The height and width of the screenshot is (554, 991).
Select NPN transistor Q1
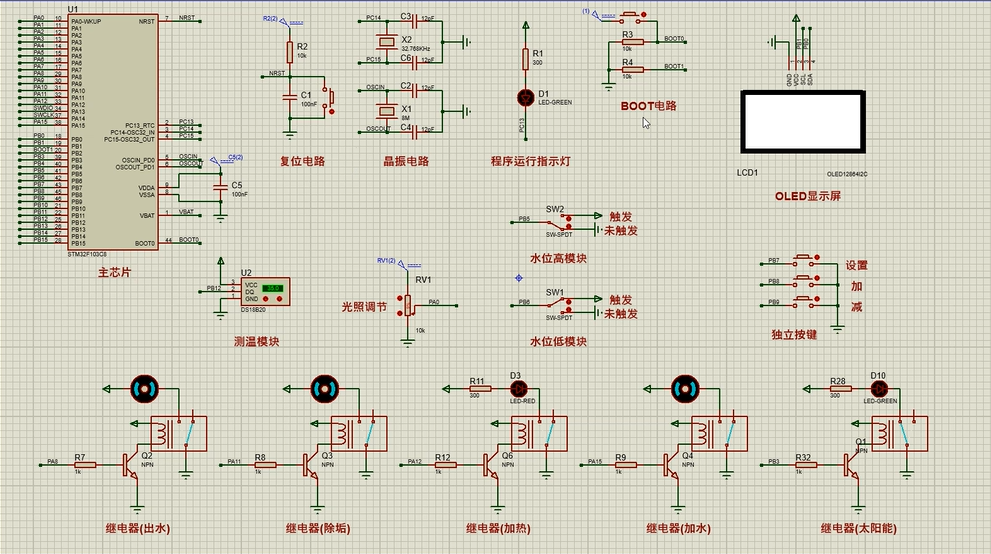pos(851,466)
